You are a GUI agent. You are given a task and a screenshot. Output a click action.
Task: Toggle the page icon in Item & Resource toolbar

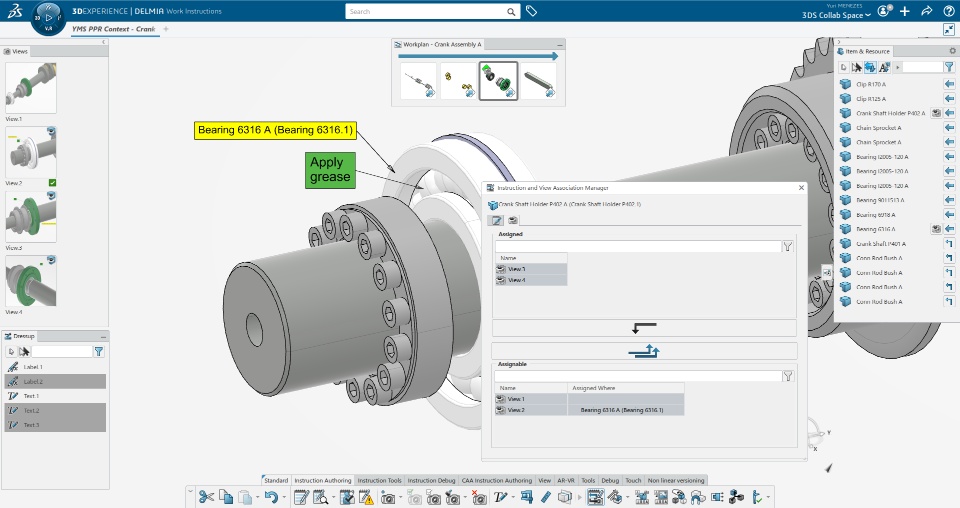click(x=844, y=67)
